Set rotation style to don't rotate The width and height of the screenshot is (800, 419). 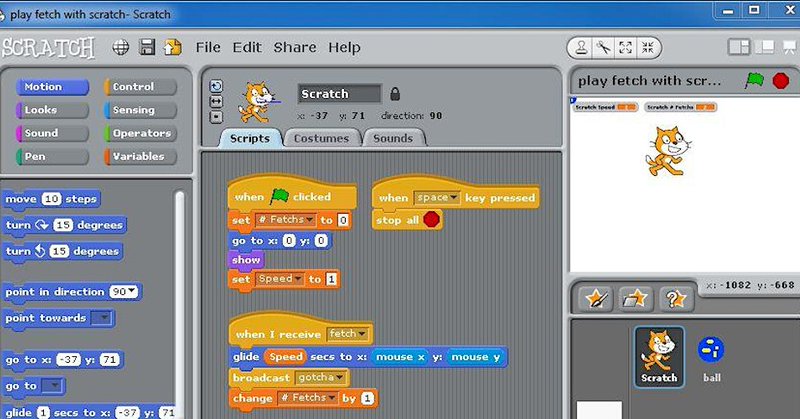pyautogui.click(x=216, y=117)
